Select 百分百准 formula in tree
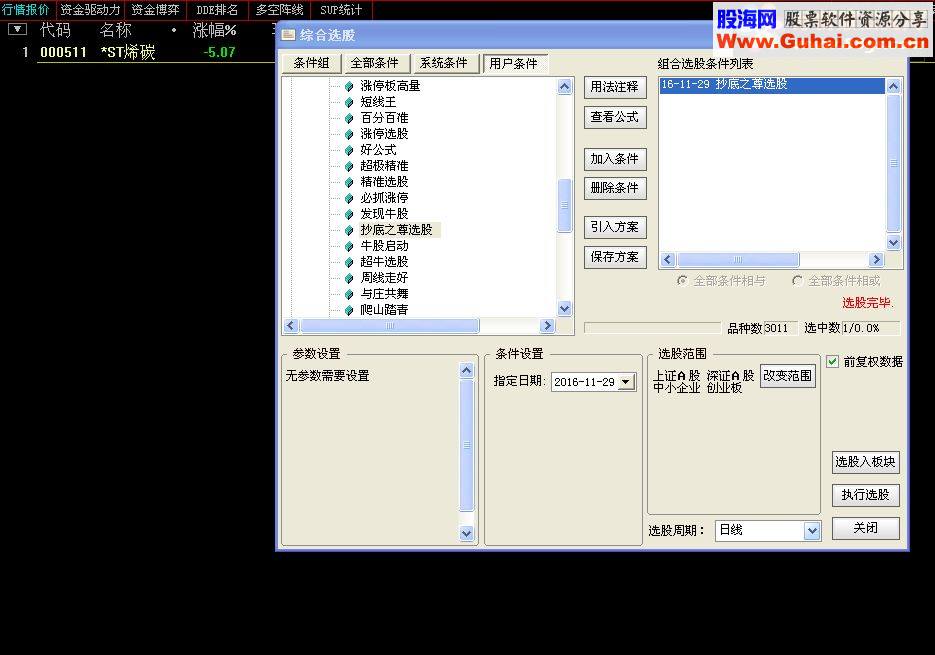The image size is (935, 655). 384,118
